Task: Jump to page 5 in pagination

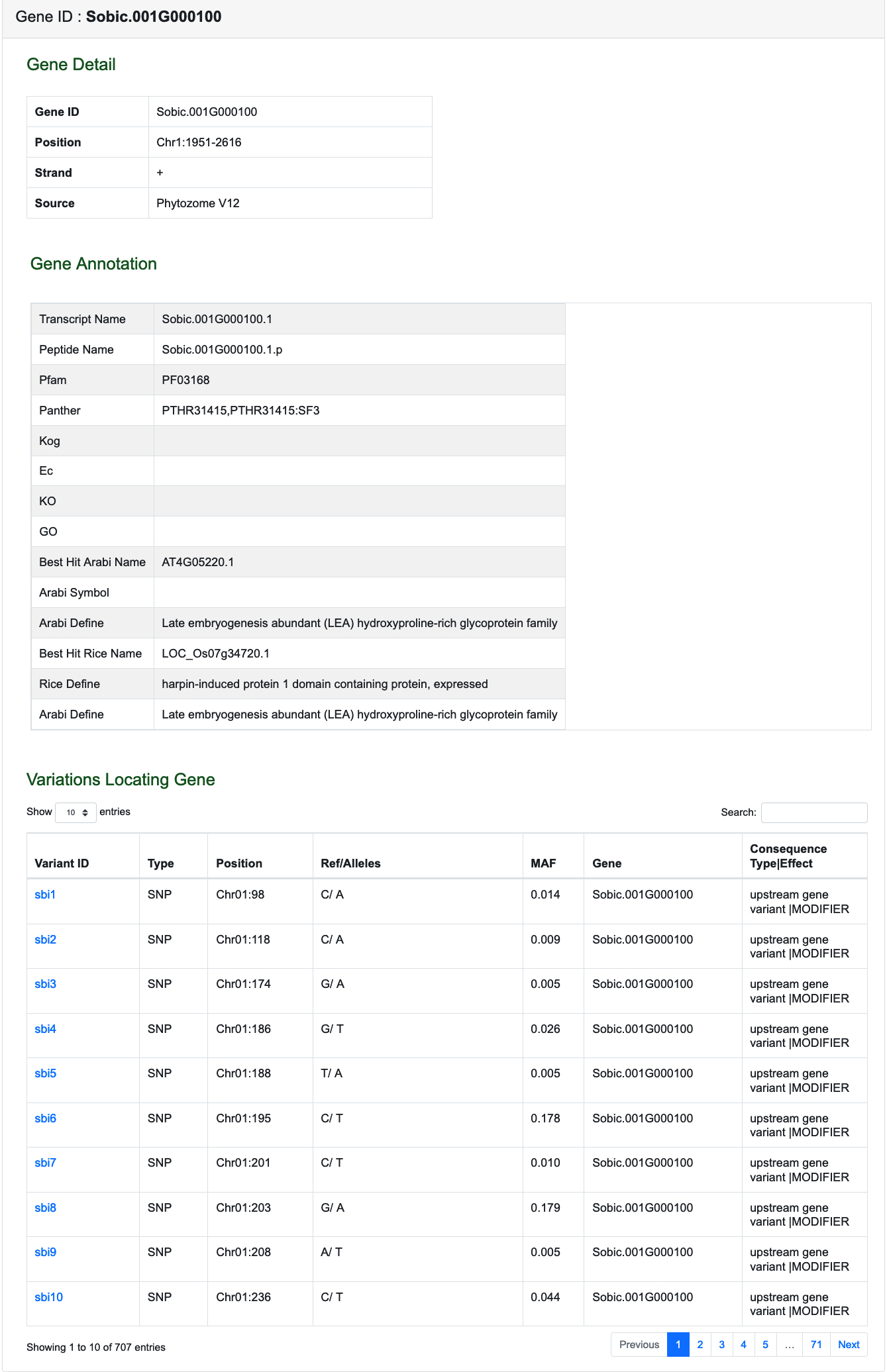Action: (x=765, y=1344)
